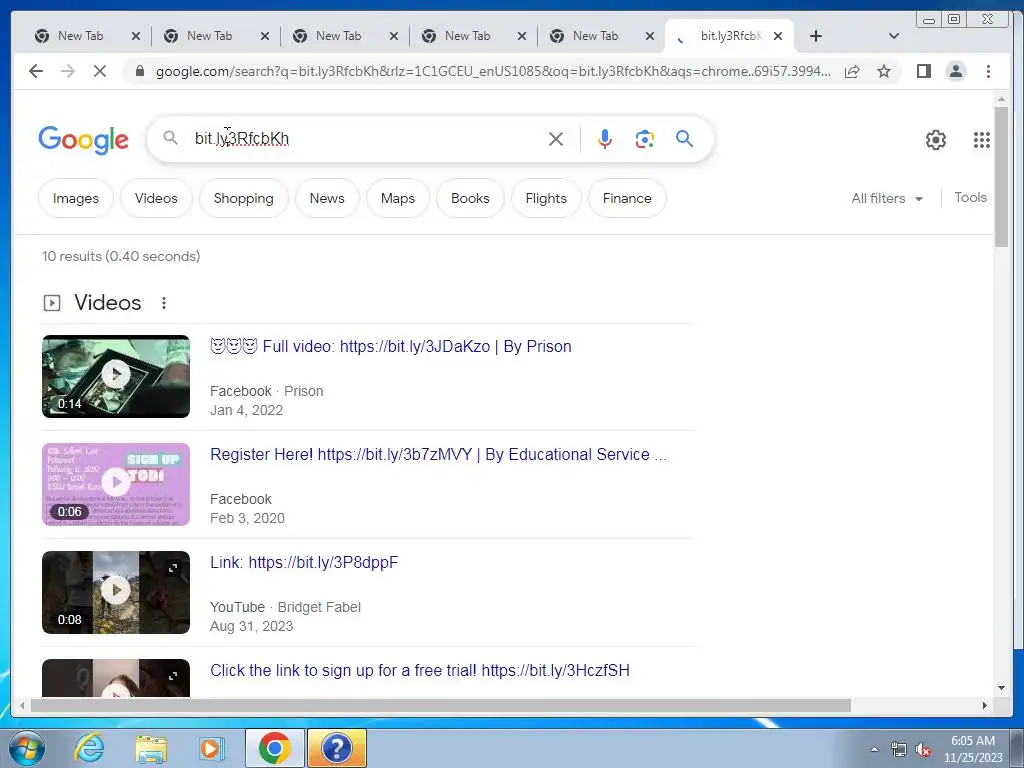Switch to the first New Tab

pos(80,36)
